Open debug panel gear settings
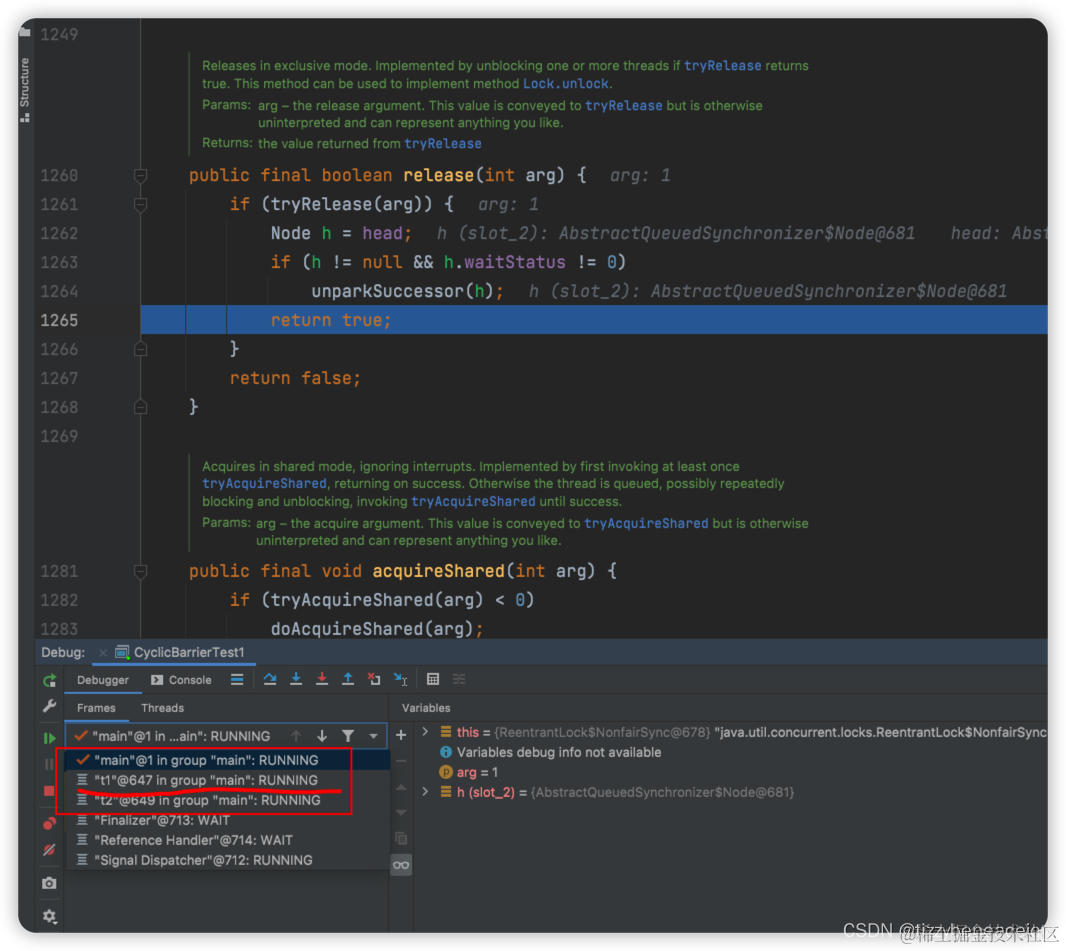Image resolution: width=1066 pixels, height=951 pixels. (50, 916)
